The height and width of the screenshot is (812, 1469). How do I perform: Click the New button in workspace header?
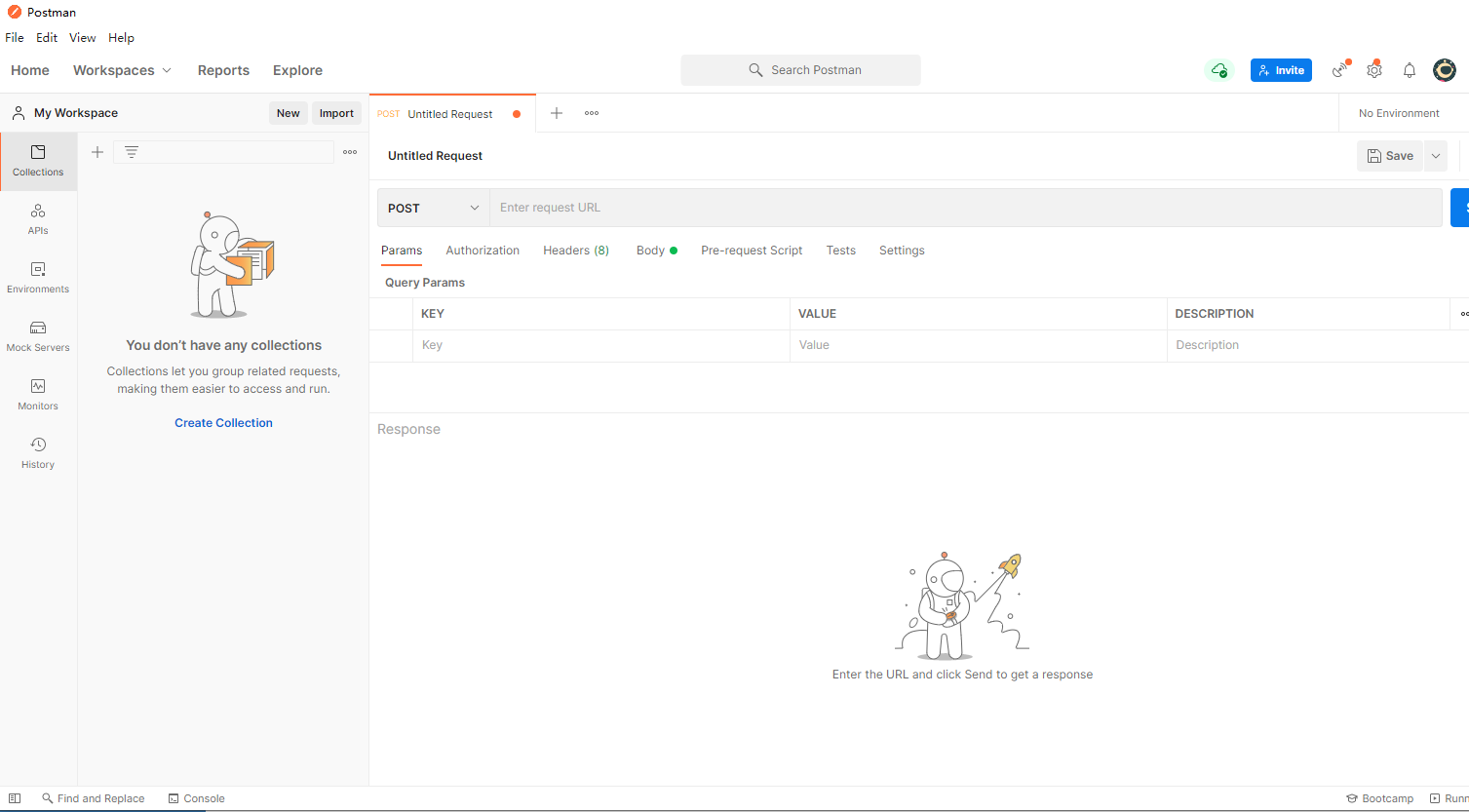click(289, 113)
